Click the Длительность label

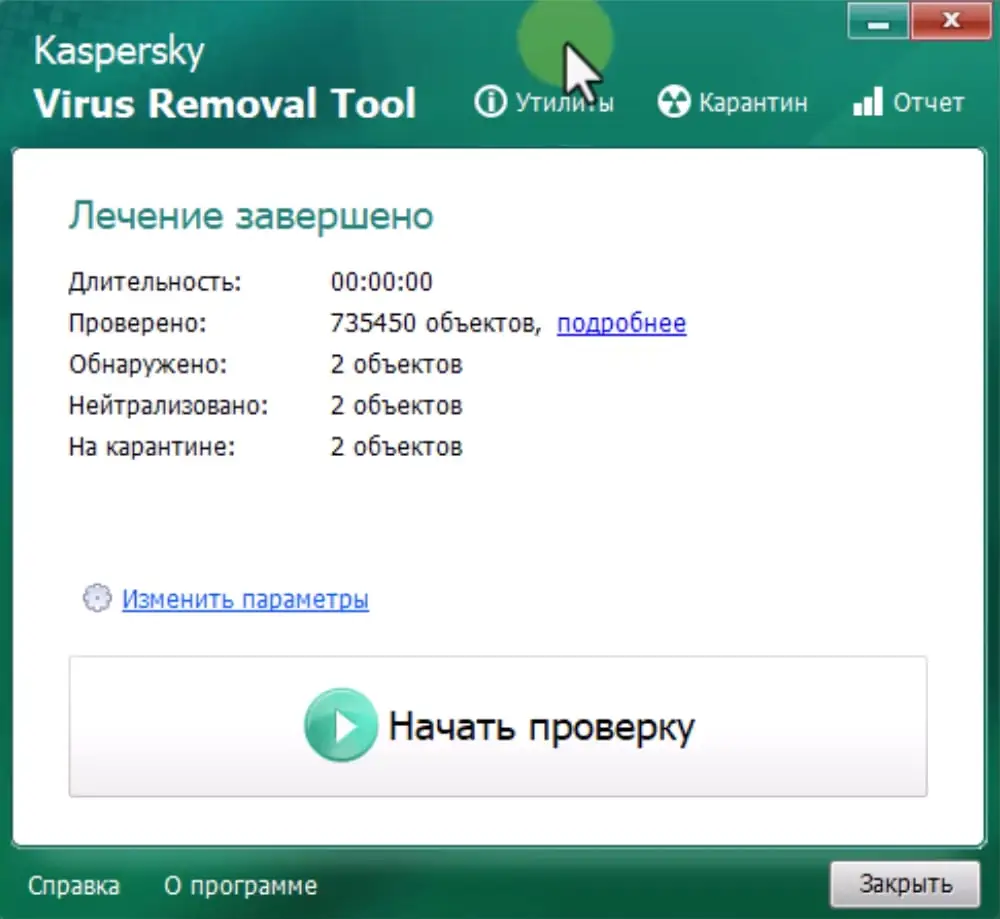(155, 282)
